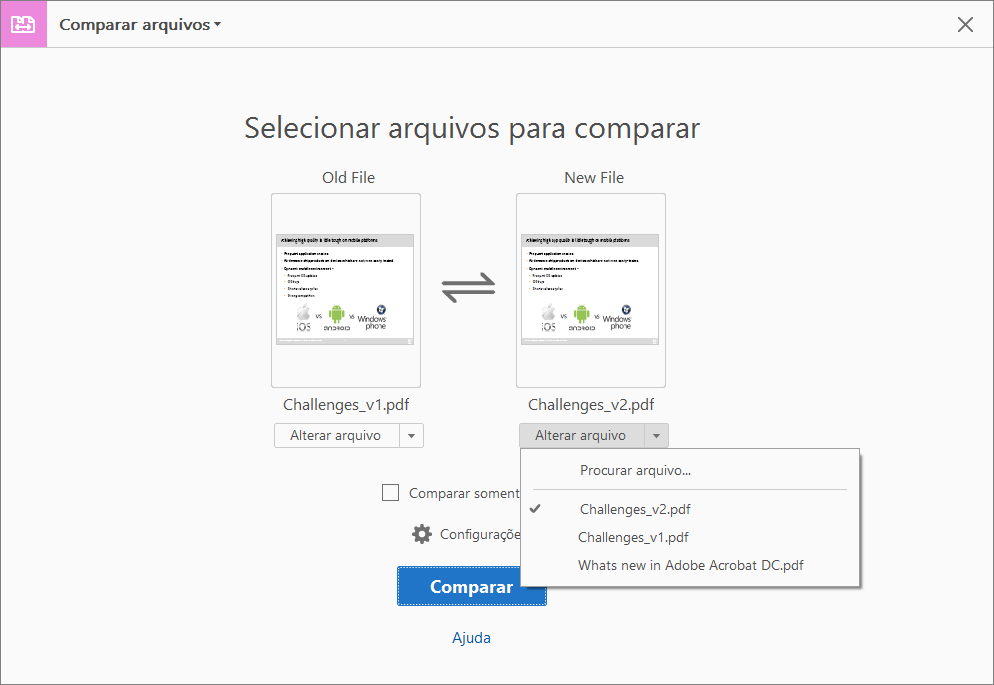This screenshot has height=685, width=994.
Task: Select the Old File preview thumbnail
Action: click(345, 290)
